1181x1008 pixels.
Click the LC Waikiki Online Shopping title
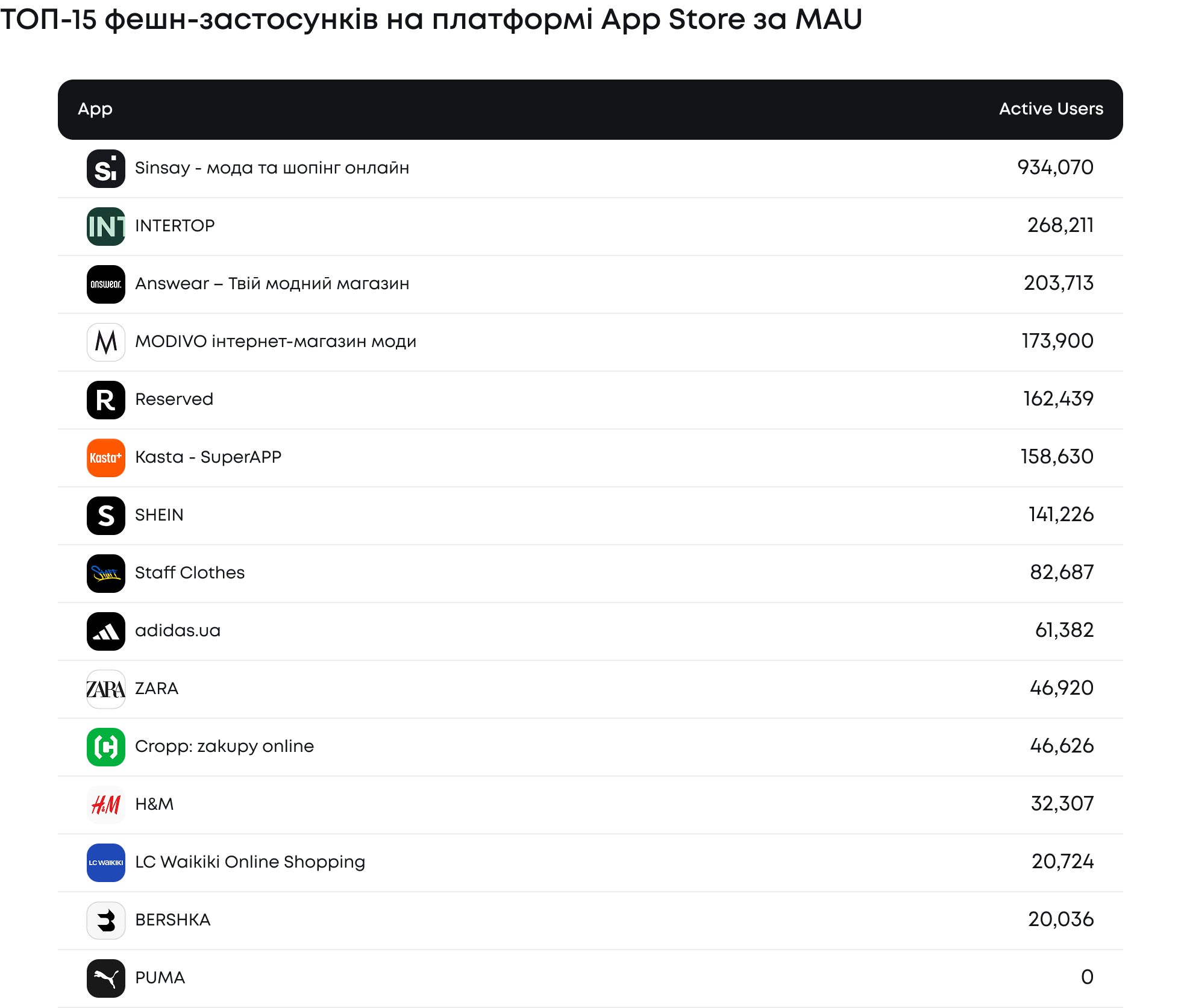pyautogui.click(x=250, y=862)
